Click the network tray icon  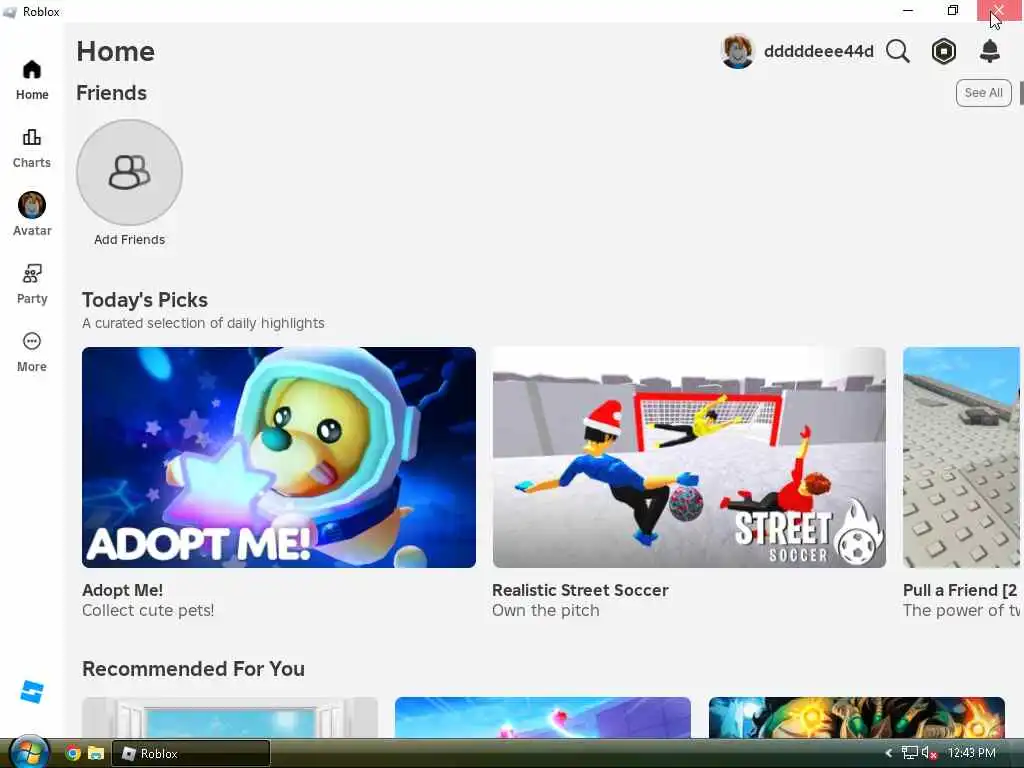[x=909, y=753]
